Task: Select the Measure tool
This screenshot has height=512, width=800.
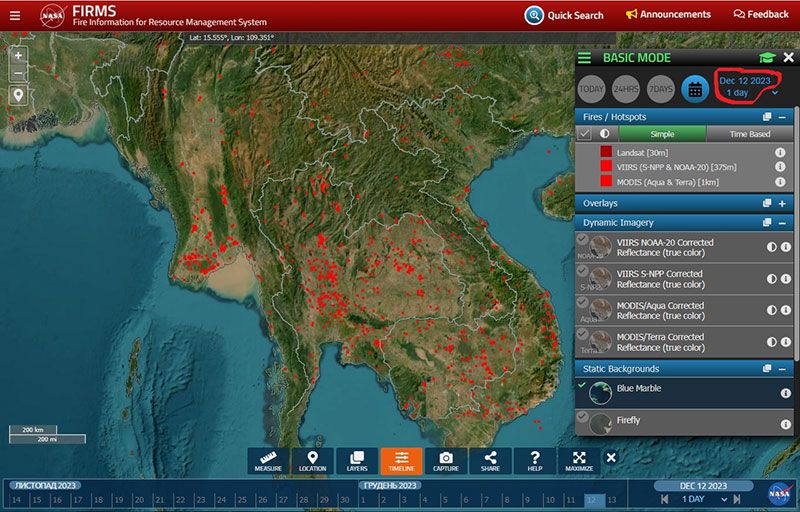Action: [x=268, y=462]
